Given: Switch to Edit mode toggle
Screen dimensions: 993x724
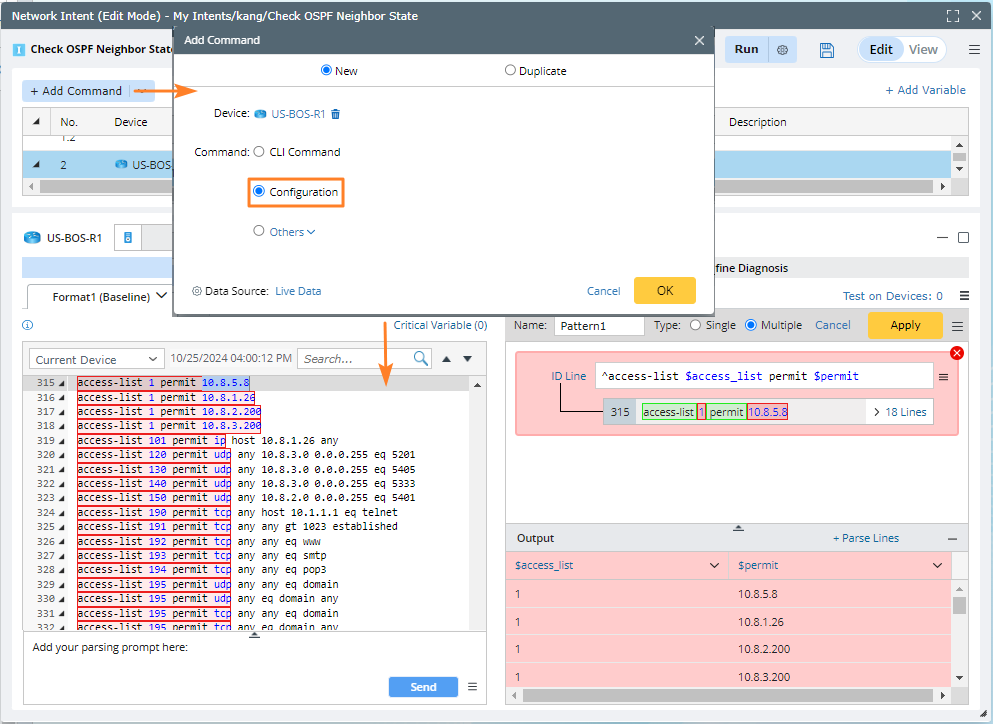Looking at the screenshot, I should pyautogui.click(x=880, y=49).
